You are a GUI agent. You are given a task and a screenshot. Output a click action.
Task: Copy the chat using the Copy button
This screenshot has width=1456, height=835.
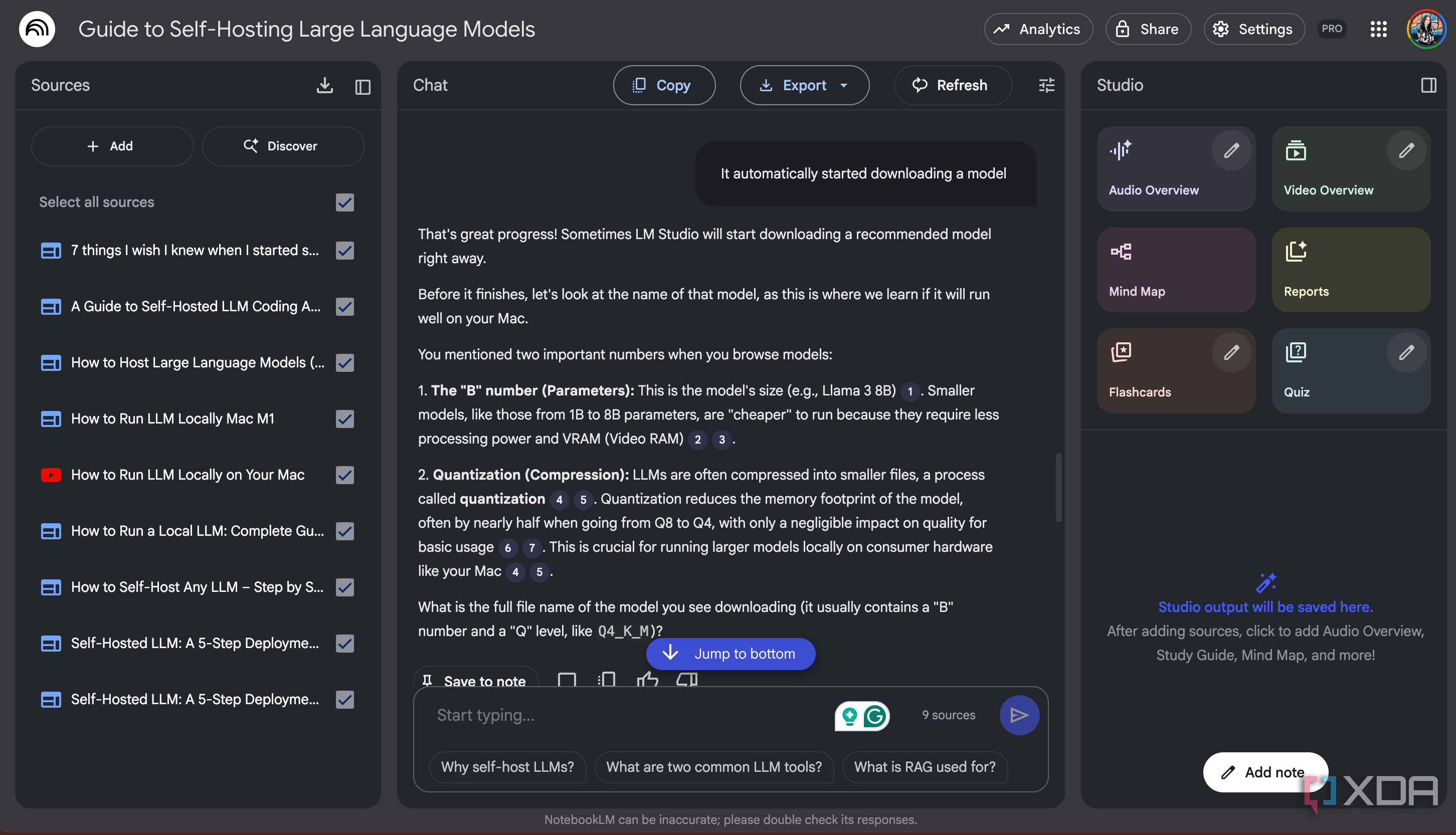(664, 85)
